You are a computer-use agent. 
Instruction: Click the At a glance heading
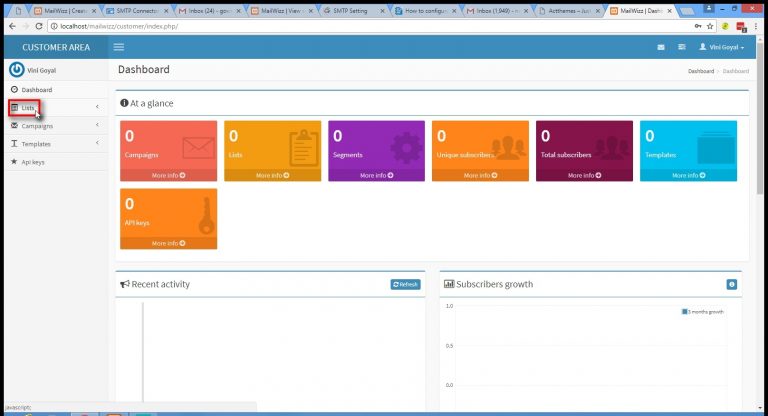tap(146, 103)
